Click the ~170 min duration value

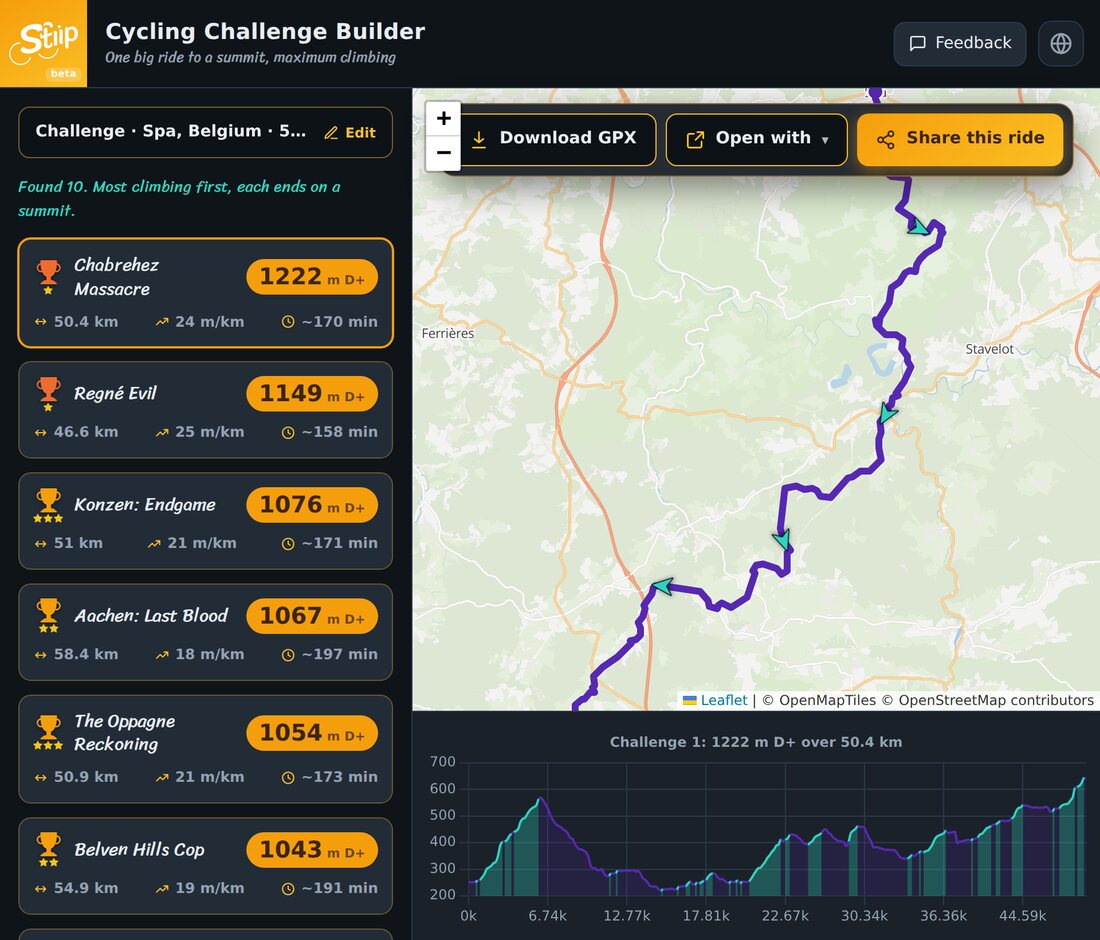[x=340, y=321]
